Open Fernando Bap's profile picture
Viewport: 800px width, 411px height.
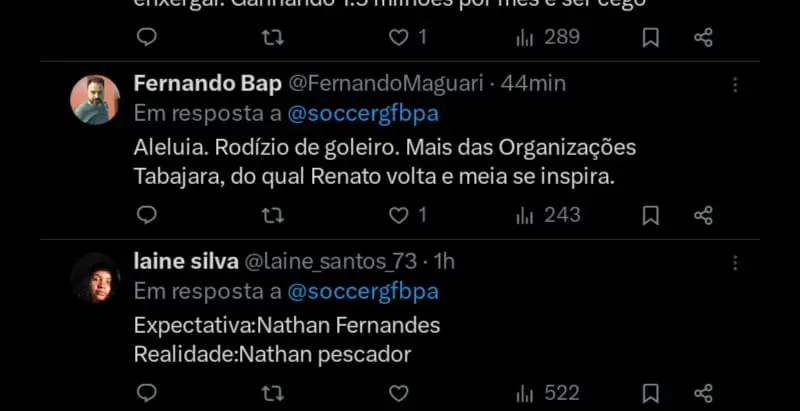95,100
